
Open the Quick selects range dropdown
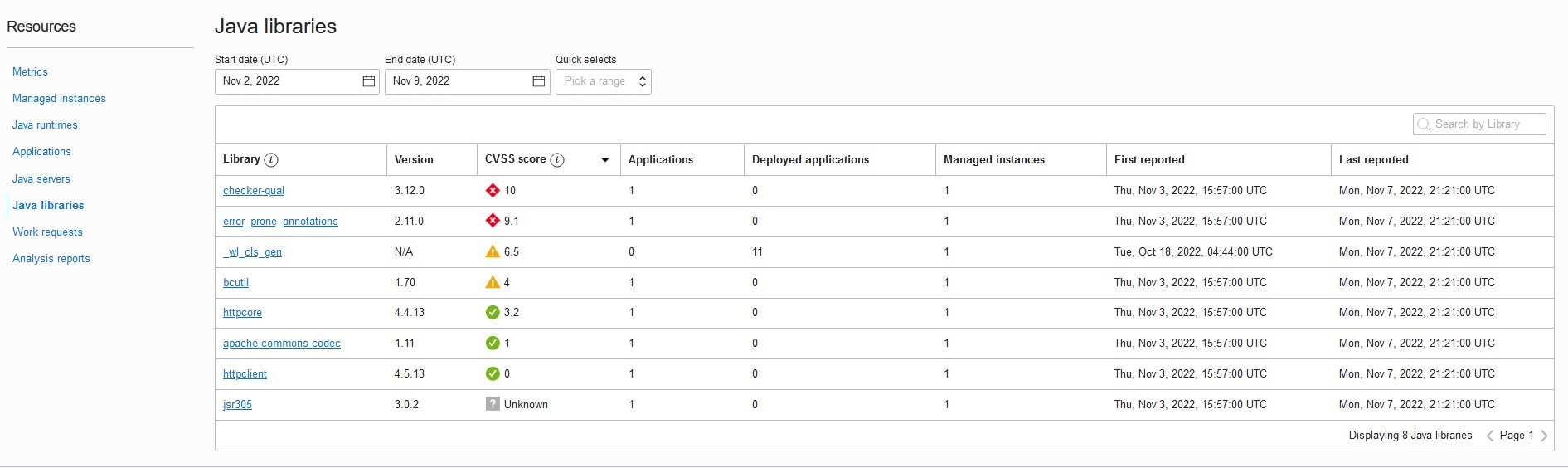[603, 81]
